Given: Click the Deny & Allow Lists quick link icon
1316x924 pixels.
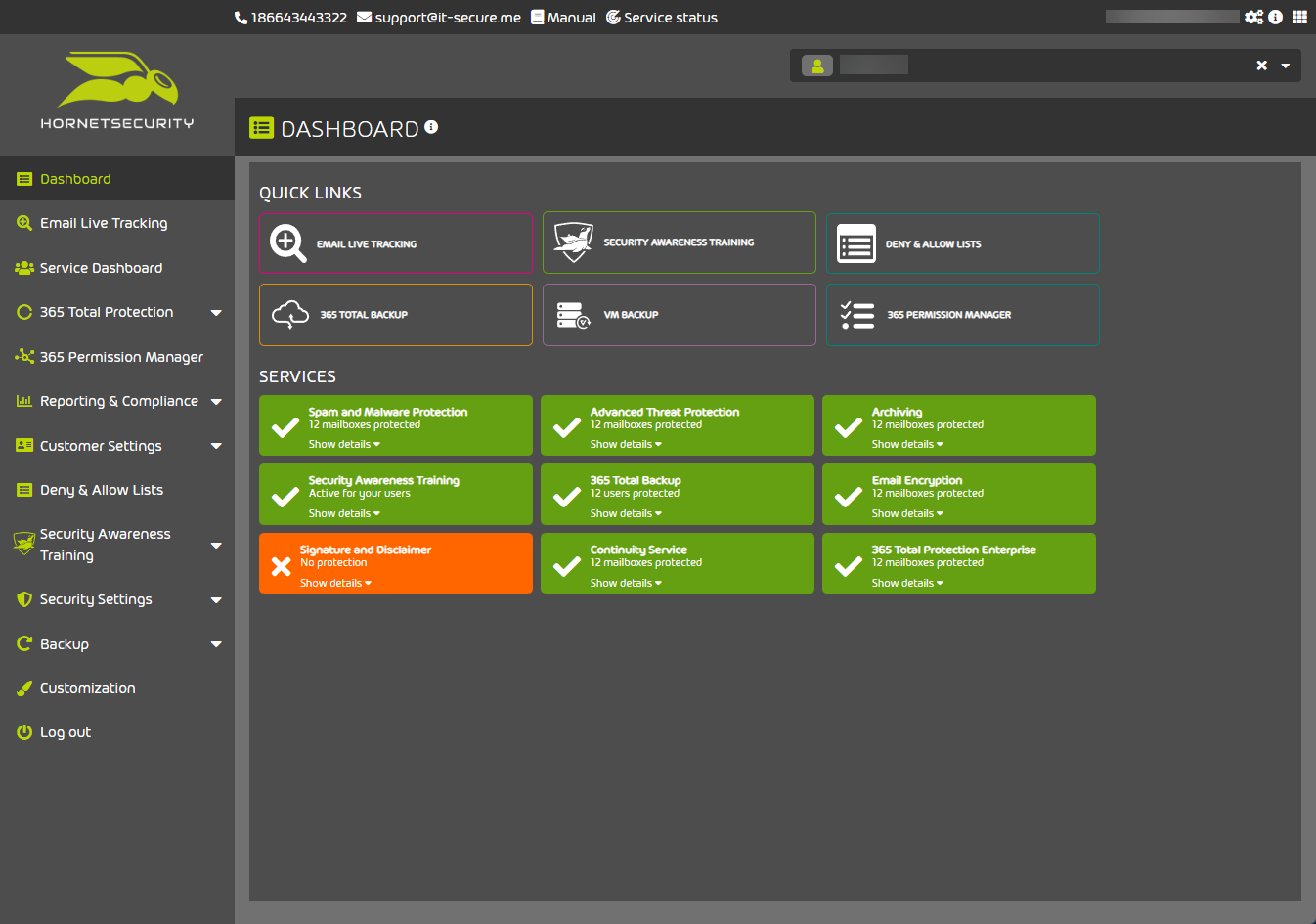Looking at the screenshot, I should click(856, 243).
